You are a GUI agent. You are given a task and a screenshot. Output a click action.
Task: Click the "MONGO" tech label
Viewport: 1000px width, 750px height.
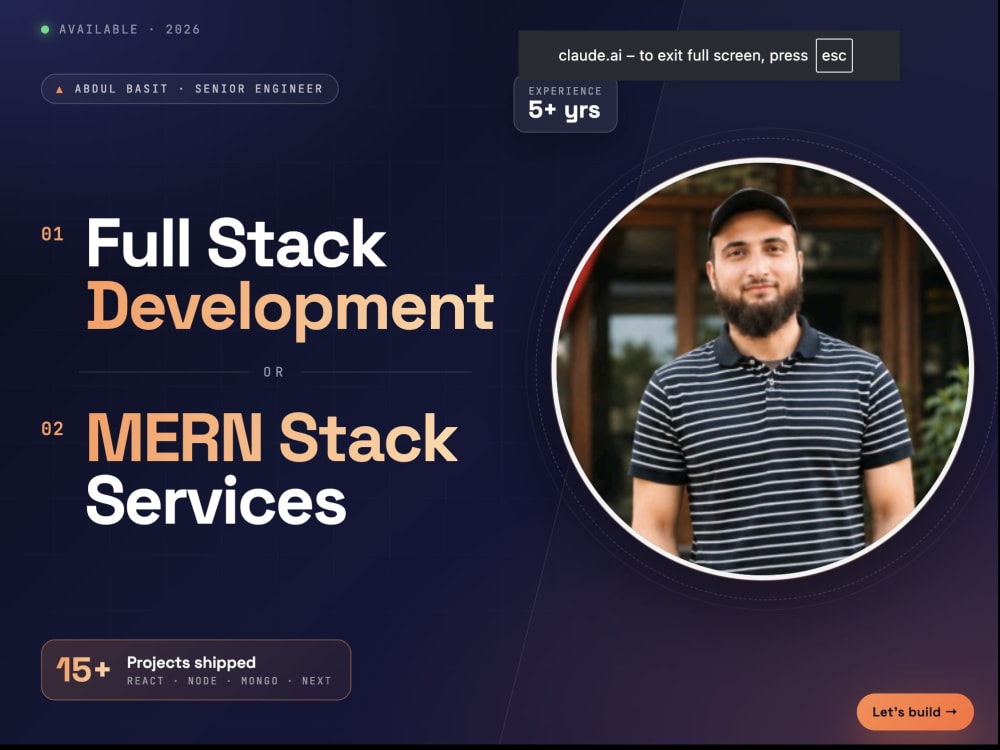tap(259, 681)
